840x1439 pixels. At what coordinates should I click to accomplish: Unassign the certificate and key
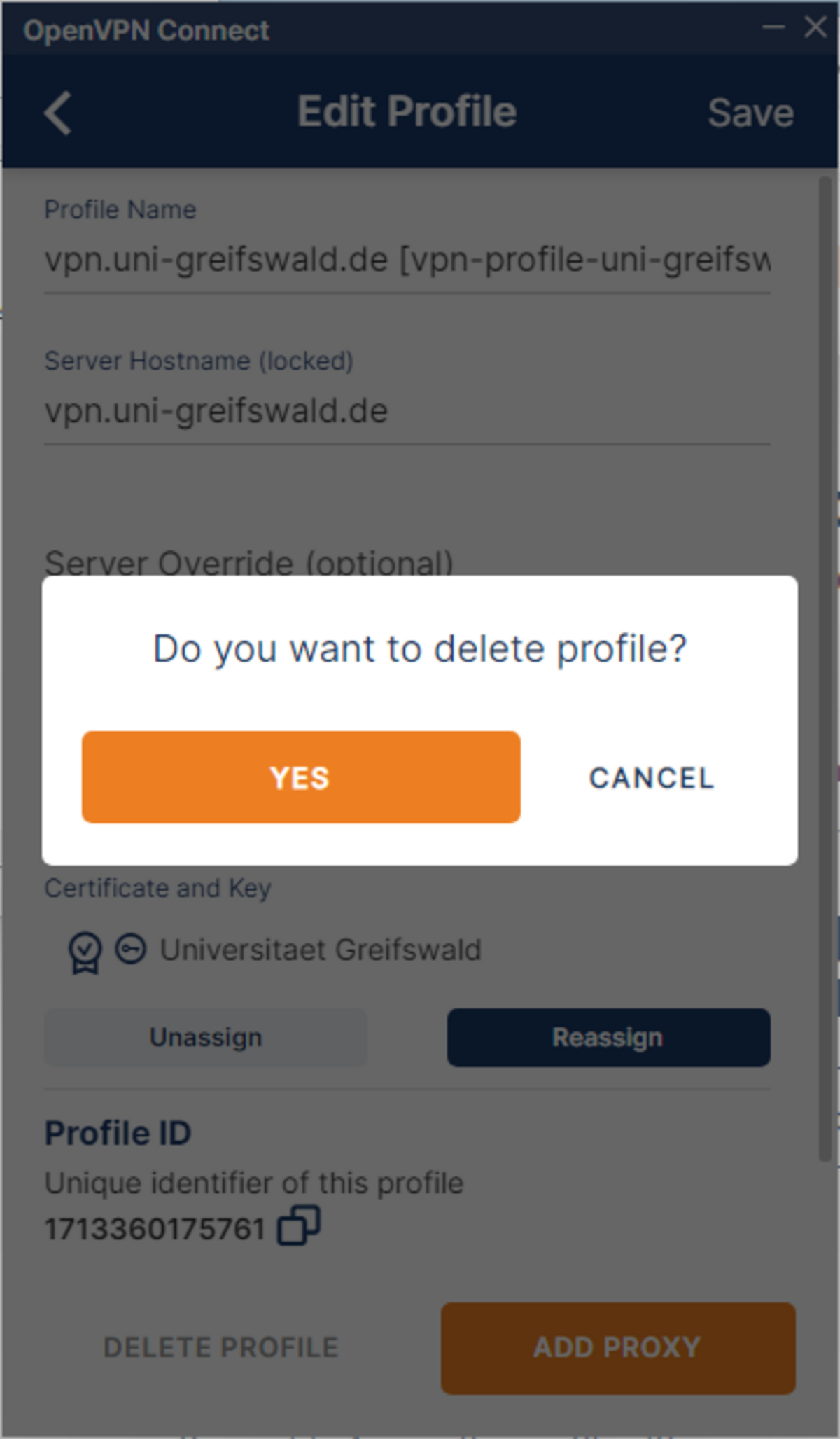tap(205, 1037)
